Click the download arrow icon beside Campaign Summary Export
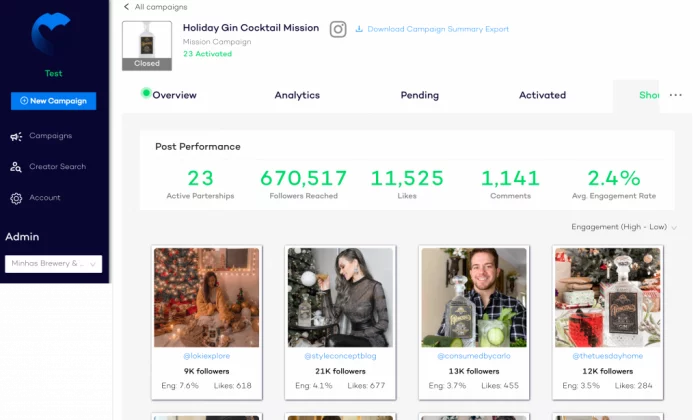 (358, 29)
